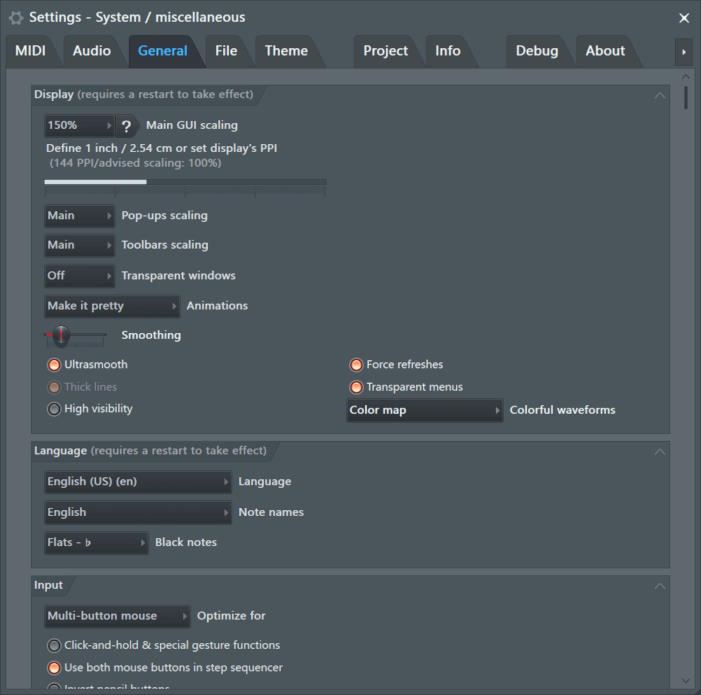701x695 pixels.
Task: Click the Smoothing knob
Action: [x=62, y=335]
